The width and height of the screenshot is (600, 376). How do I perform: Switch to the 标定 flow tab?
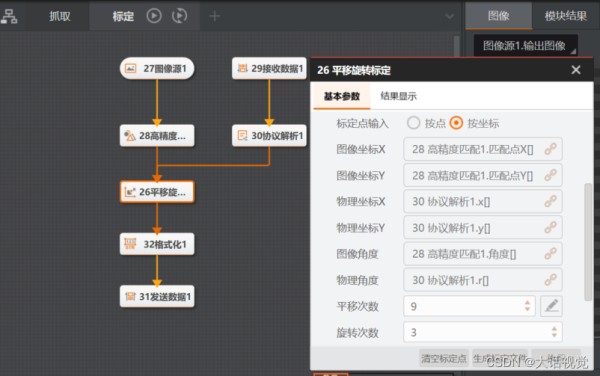point(123,16)
